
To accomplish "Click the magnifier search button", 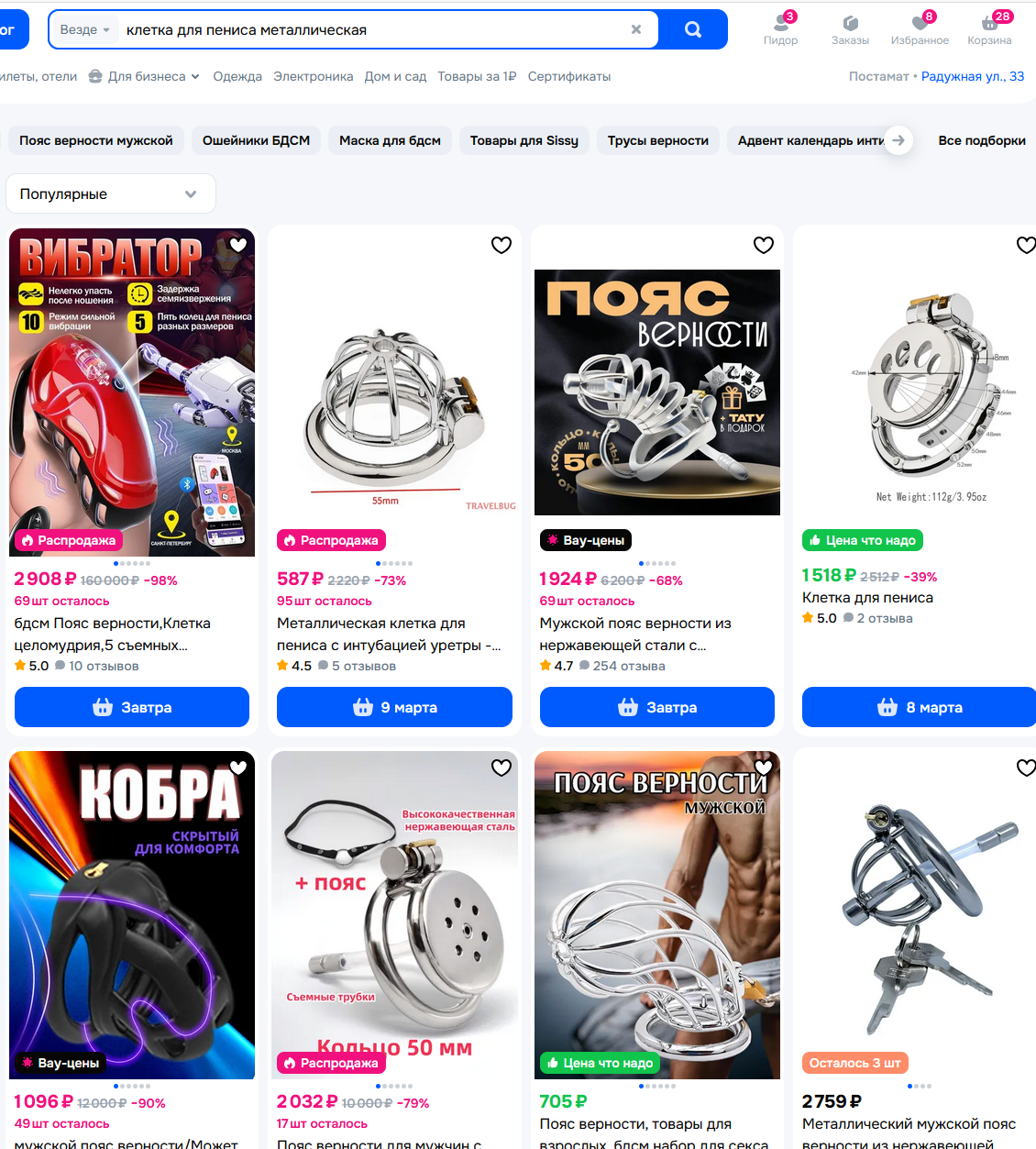I will (x=693, y=29).
